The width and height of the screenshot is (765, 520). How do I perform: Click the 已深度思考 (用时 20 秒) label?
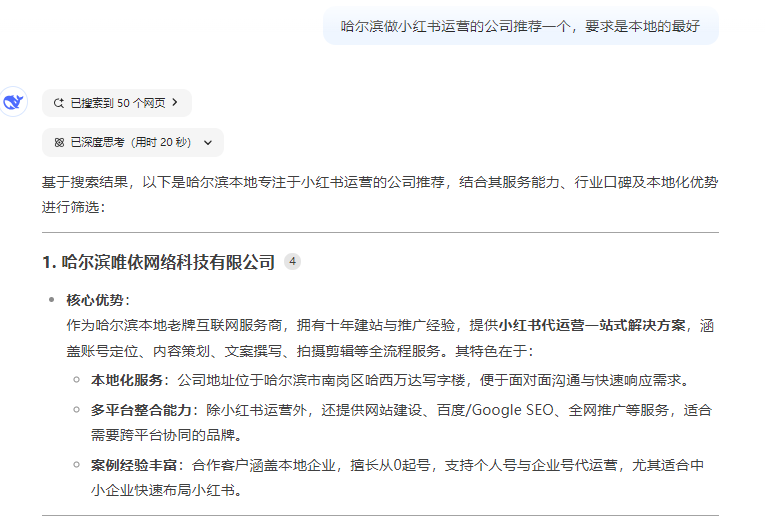coord(130,143)
